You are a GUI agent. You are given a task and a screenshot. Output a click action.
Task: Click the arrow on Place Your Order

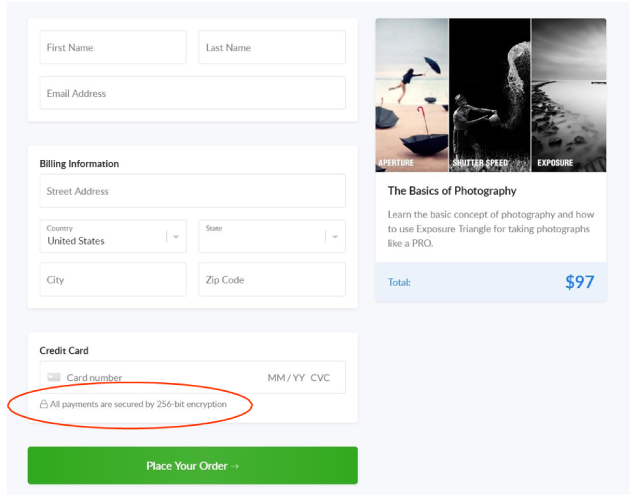(x=235, y=466)
